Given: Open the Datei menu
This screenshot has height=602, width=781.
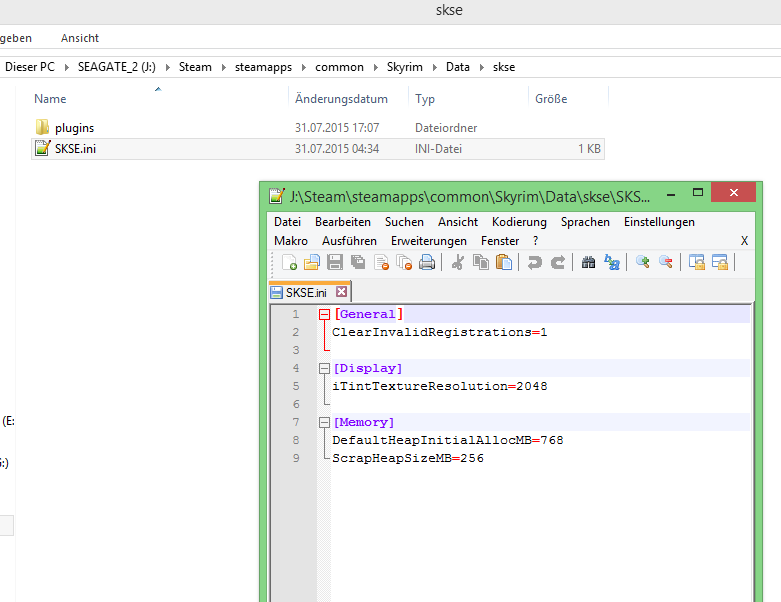Looking at the screenshot, I should click(x=287, y=222).
